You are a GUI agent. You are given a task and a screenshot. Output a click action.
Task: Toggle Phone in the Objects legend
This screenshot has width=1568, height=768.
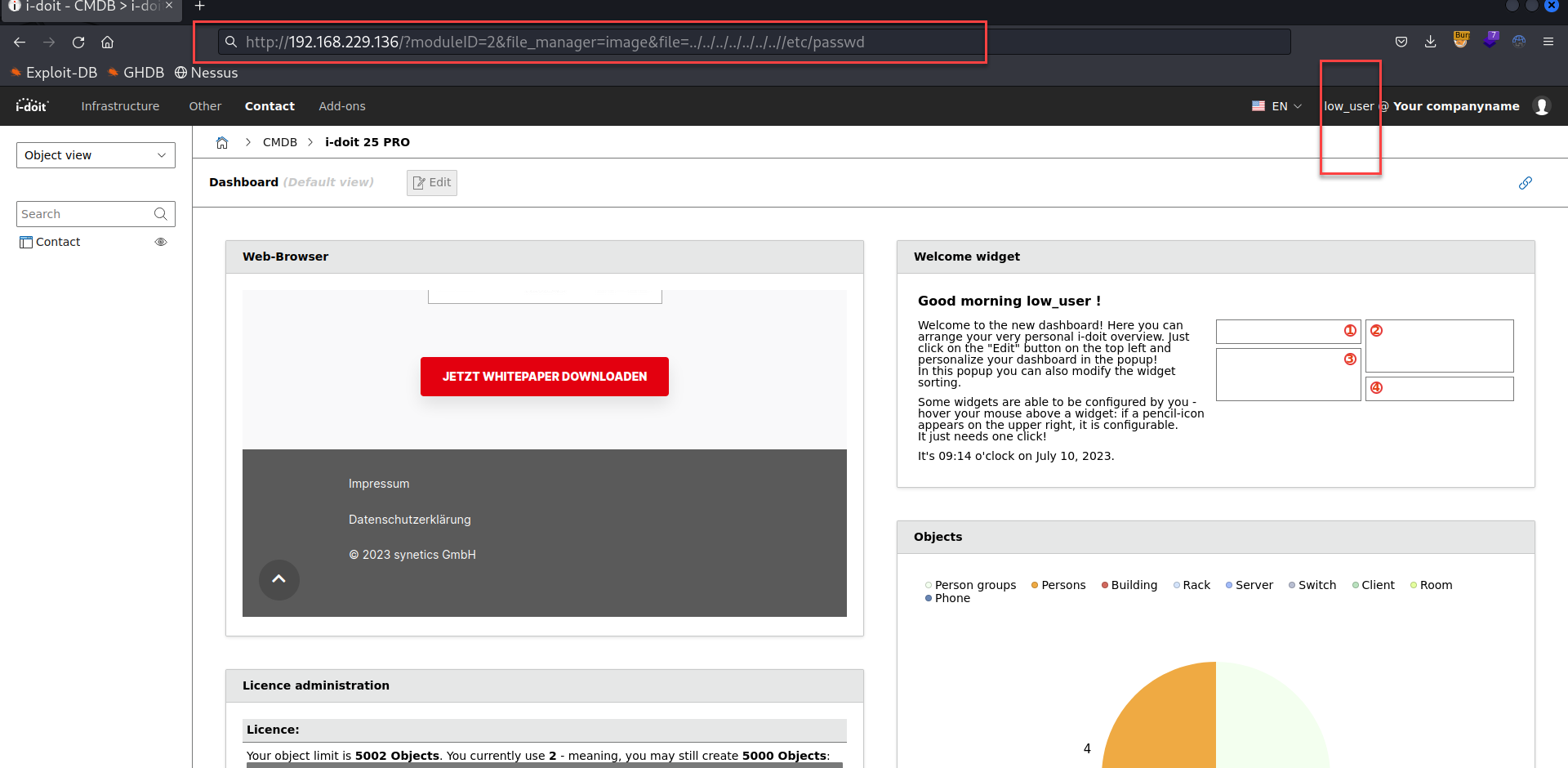click(948, 598)
